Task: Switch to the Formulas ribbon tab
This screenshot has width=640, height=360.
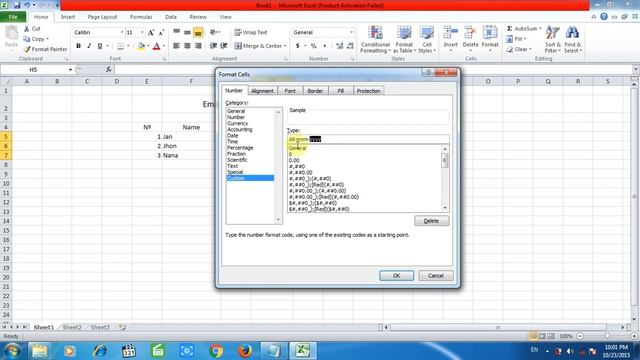Action: (x=141, y=17)
